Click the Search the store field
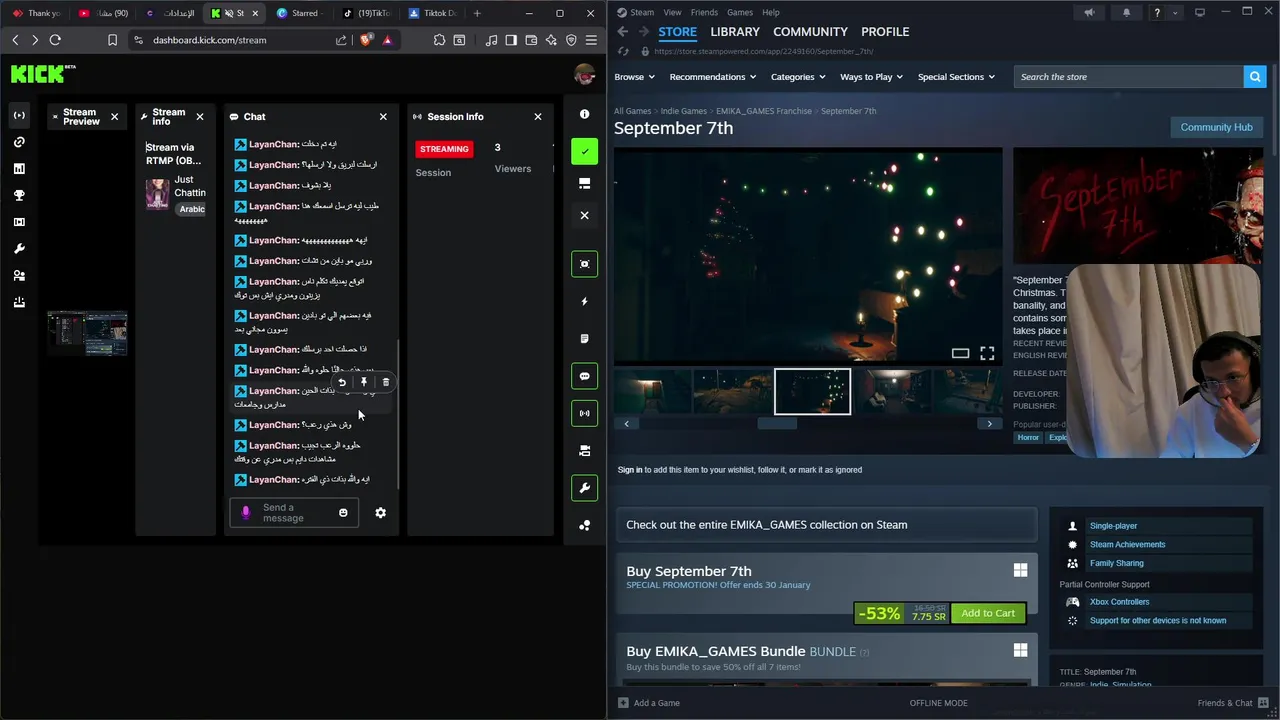 1128,77
